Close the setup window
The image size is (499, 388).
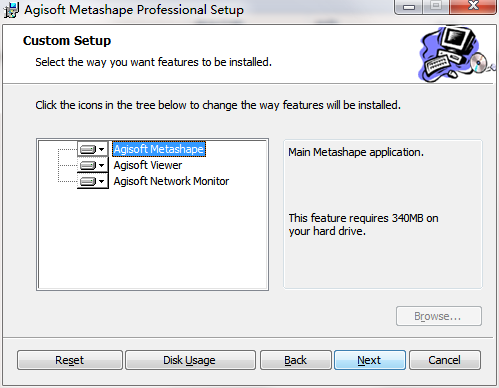point(473,7)
